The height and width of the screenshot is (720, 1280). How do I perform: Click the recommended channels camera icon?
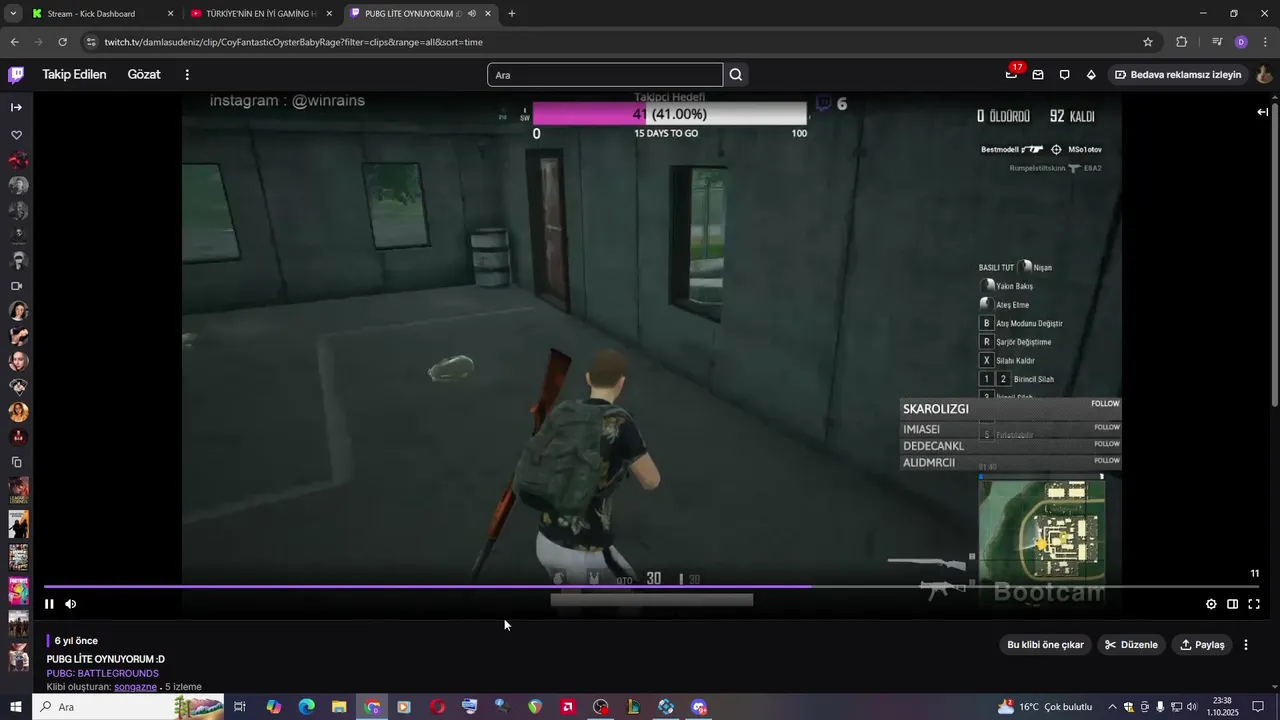point(16,286)
